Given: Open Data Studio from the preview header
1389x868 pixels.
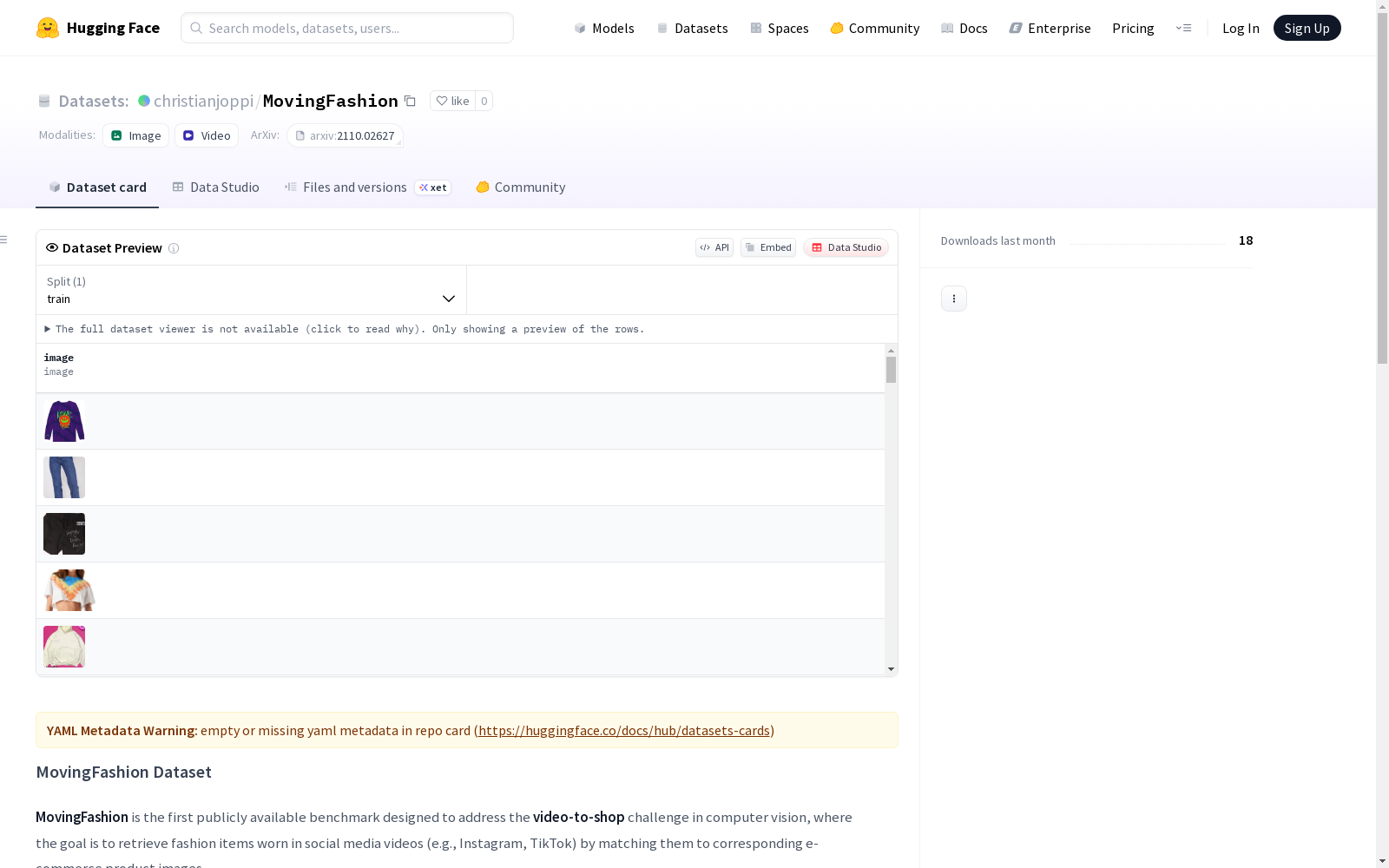Looking at the screenshot, I should point(846,247).
